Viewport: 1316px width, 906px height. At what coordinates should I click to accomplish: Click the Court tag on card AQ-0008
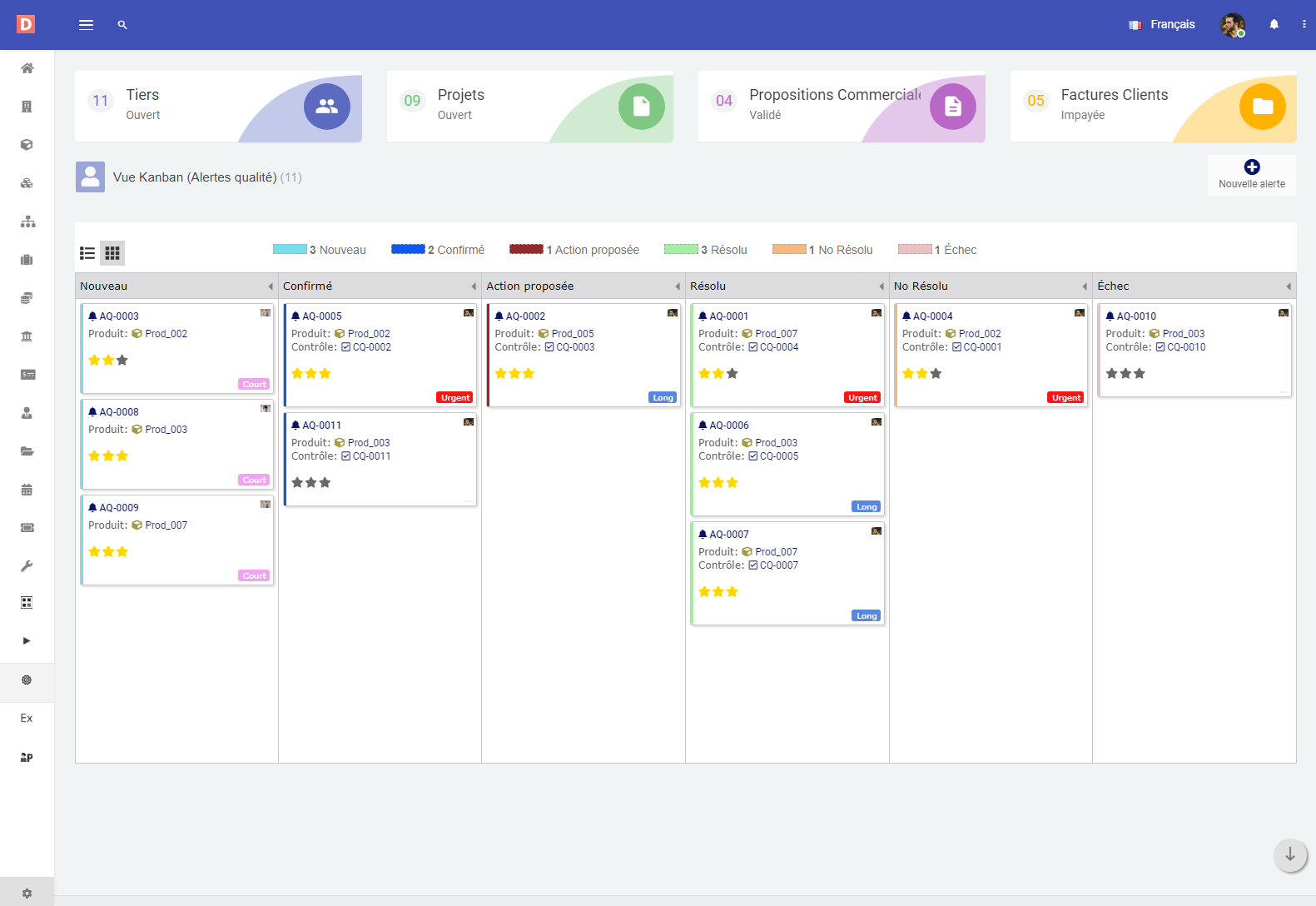(x=255, y=480)
